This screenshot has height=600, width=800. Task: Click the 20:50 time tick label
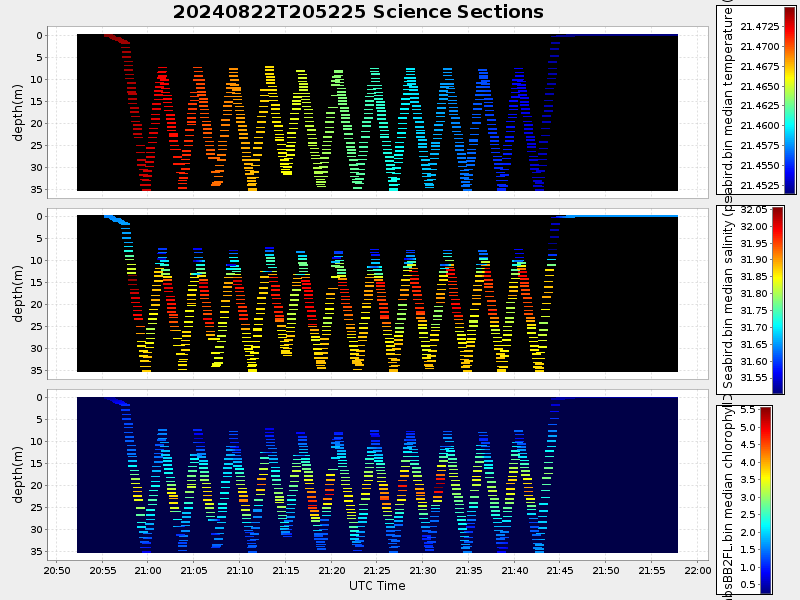coord(57,570)
